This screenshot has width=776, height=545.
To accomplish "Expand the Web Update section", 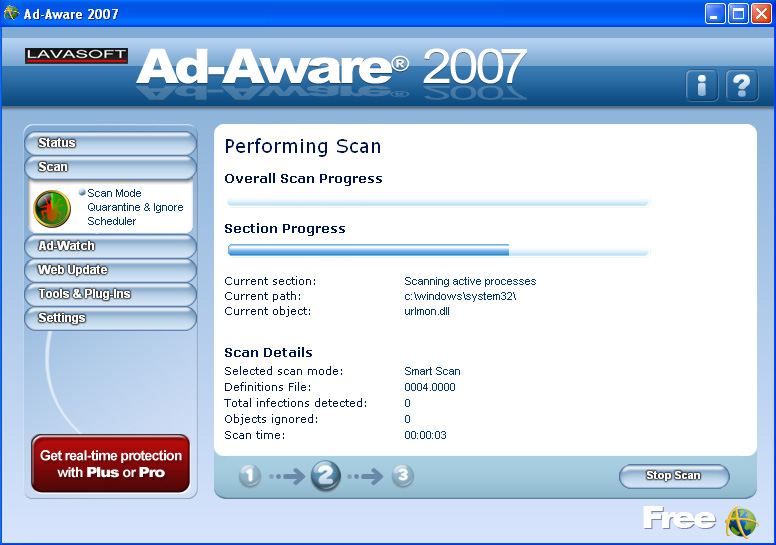I will click(110, 270).
